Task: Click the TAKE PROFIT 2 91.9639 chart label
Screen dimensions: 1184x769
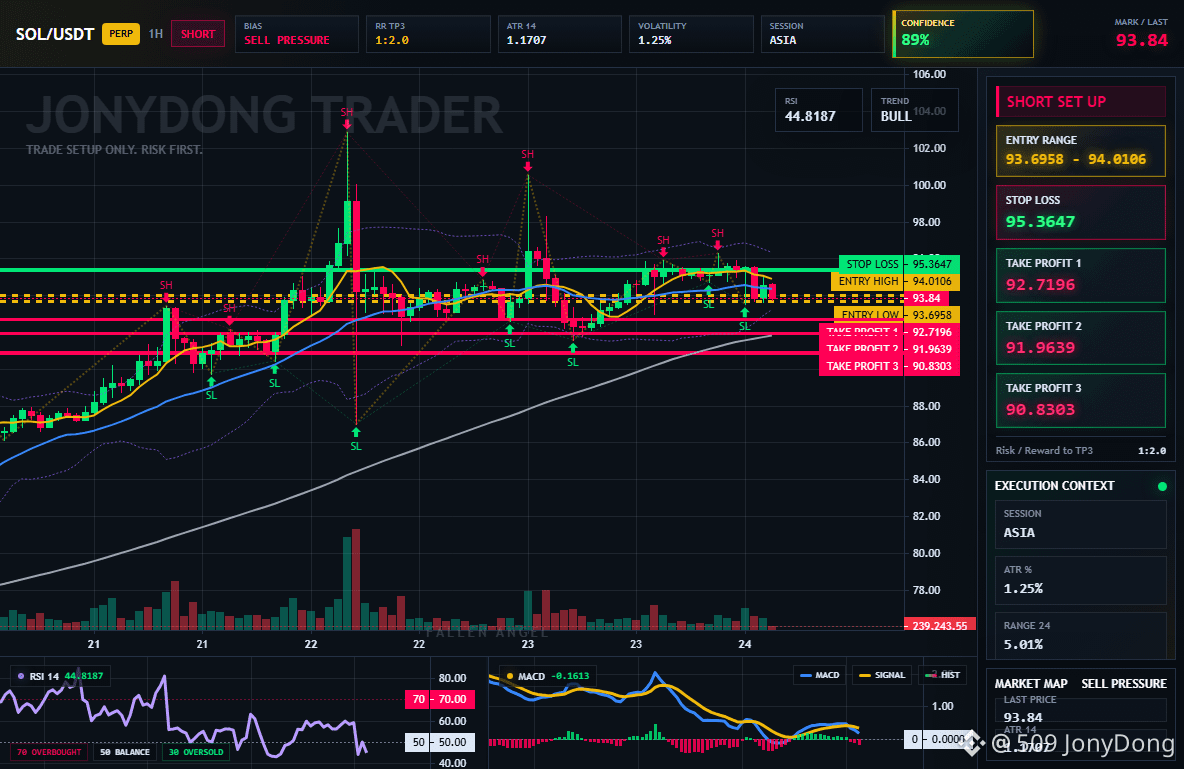Action: tap(890, 349)
